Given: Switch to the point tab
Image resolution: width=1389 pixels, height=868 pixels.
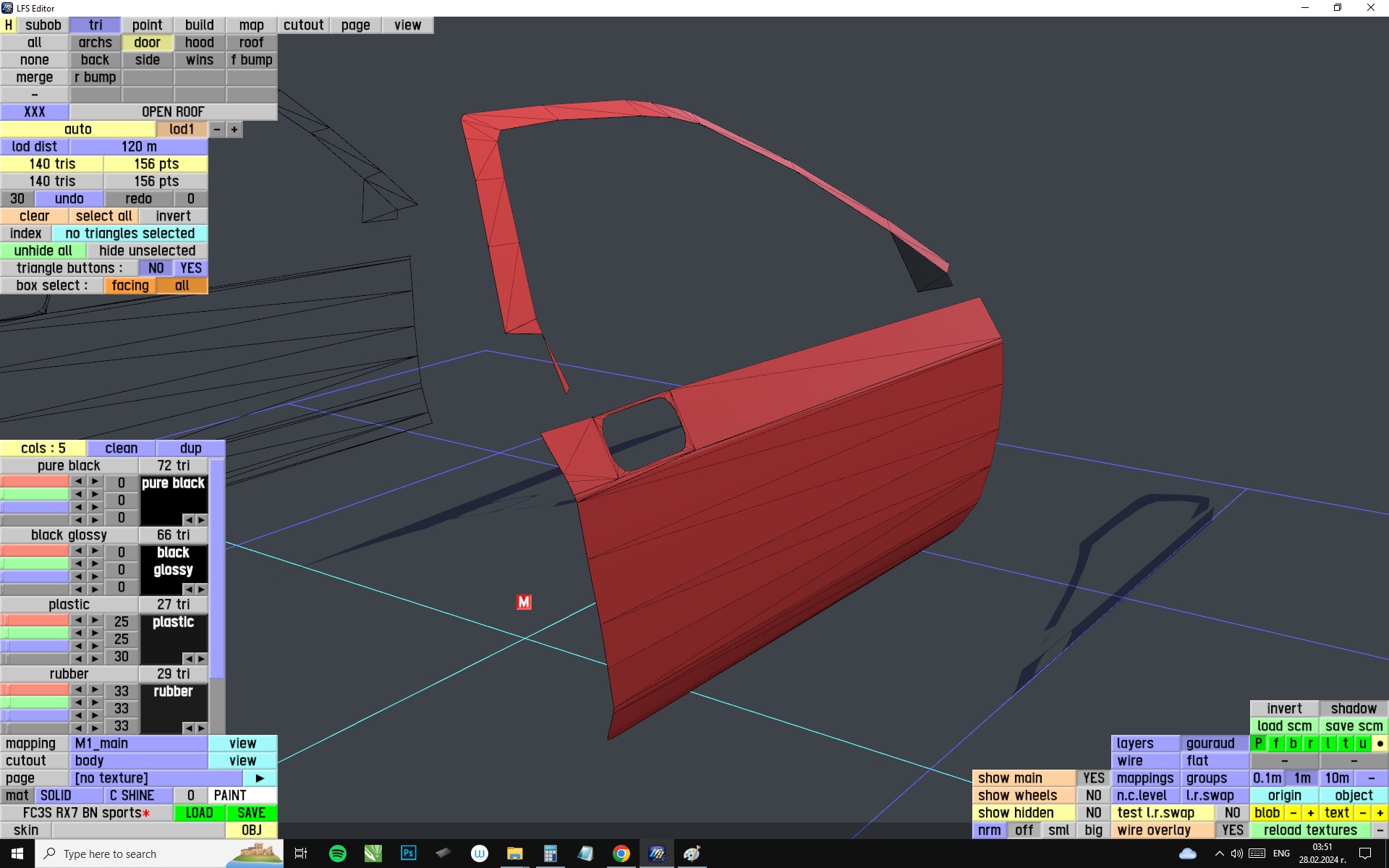Looking at the screenshot, I should [x=148, y=25].
